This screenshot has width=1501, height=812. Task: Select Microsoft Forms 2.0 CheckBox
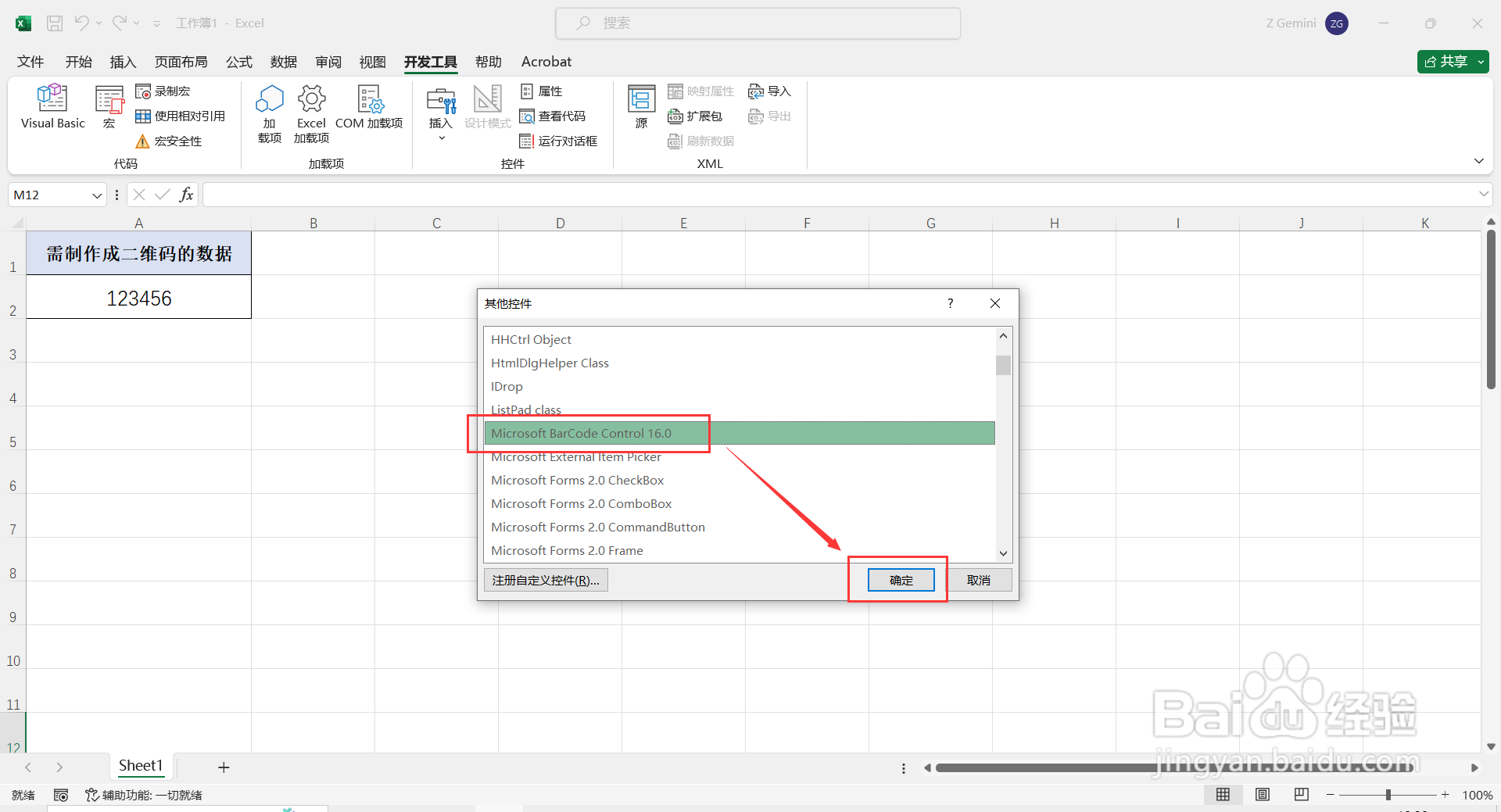[x=739, y=480]
